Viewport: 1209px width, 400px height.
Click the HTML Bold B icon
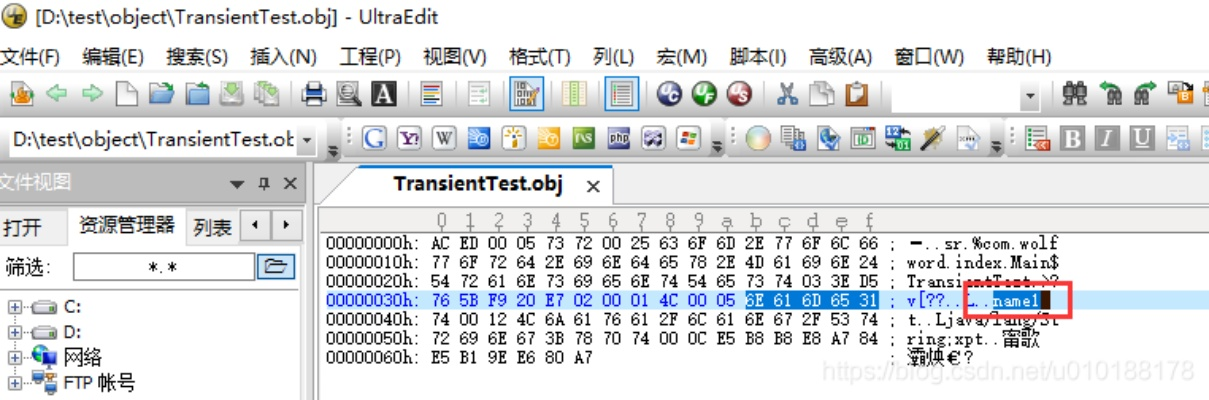tap(1072, 138)
